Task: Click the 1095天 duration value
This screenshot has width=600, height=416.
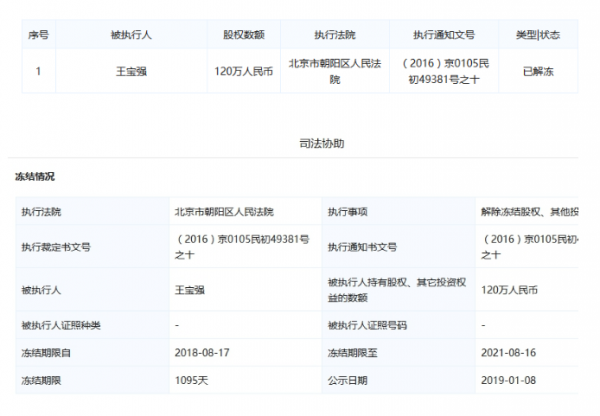Action: coord(191,380)
